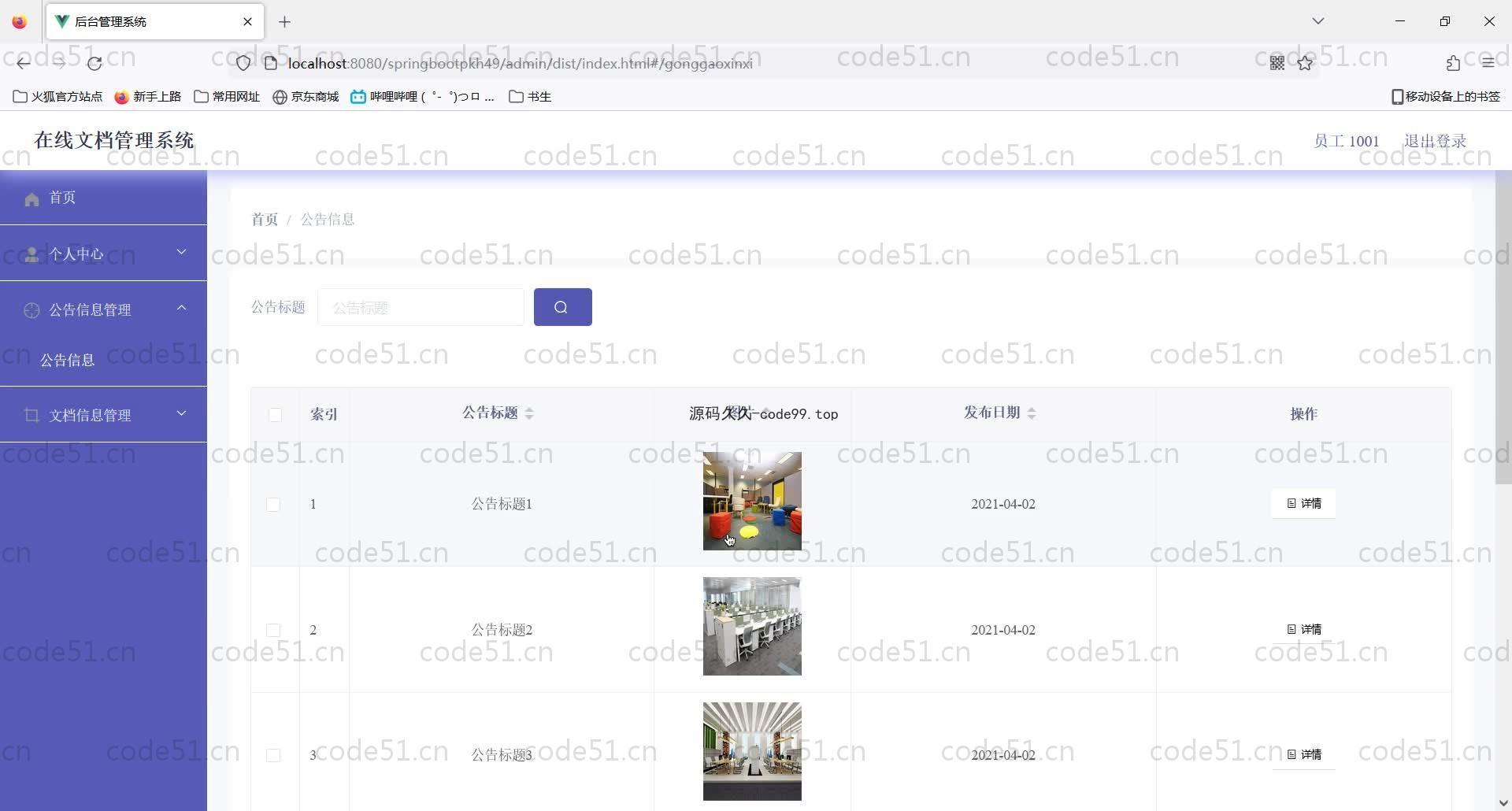Open a new tab with plus icon
This screenshot has width=1512, height=811.
[x=285, y=22]
